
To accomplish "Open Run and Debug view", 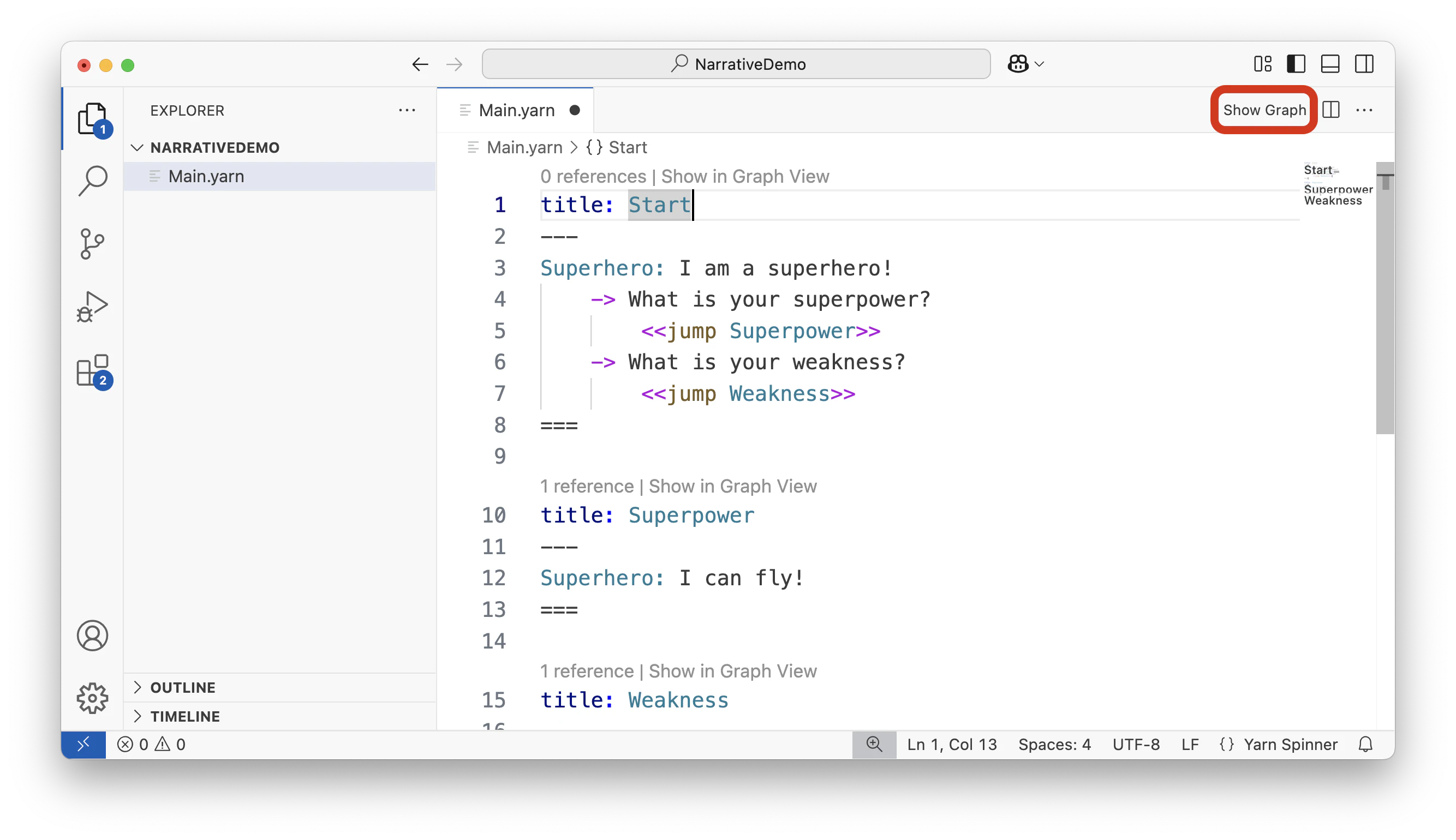I will pos(92,307).
